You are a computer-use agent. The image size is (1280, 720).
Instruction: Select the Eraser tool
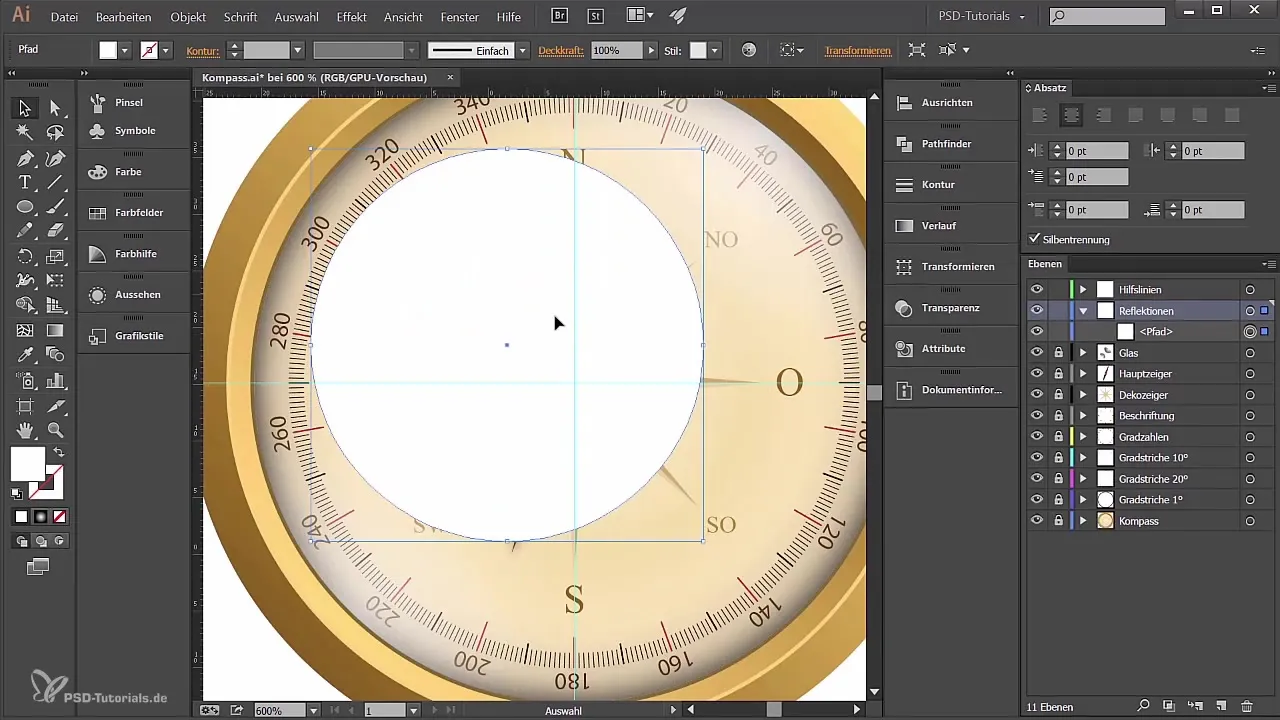coord(55,231)
